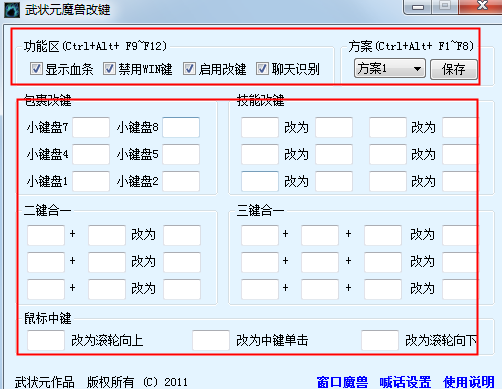Open the 方案1 dropdown
This screenshot has width=502, height=389.
(x=390, y=69)
